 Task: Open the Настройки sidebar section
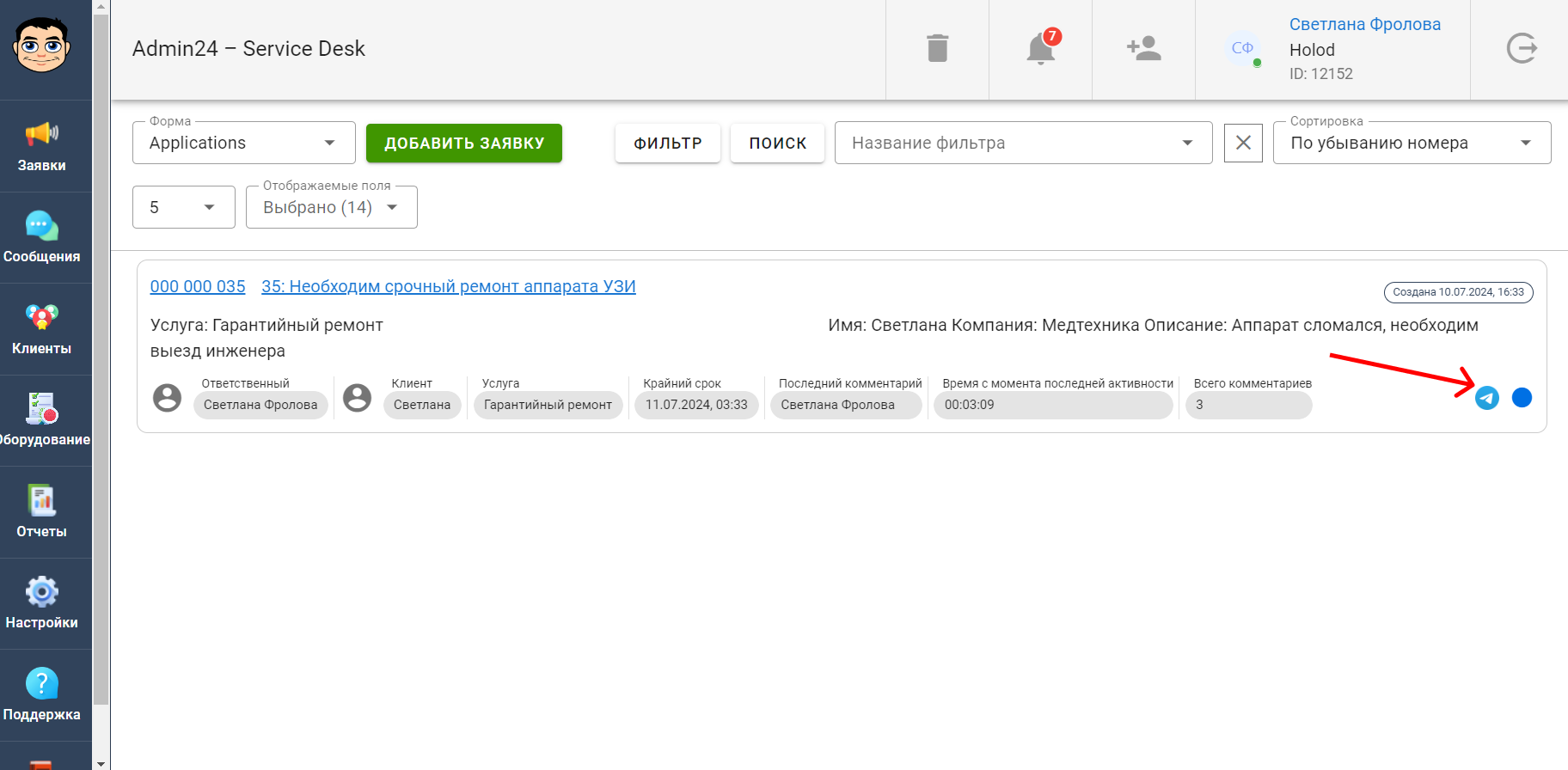tap(41, 604)
